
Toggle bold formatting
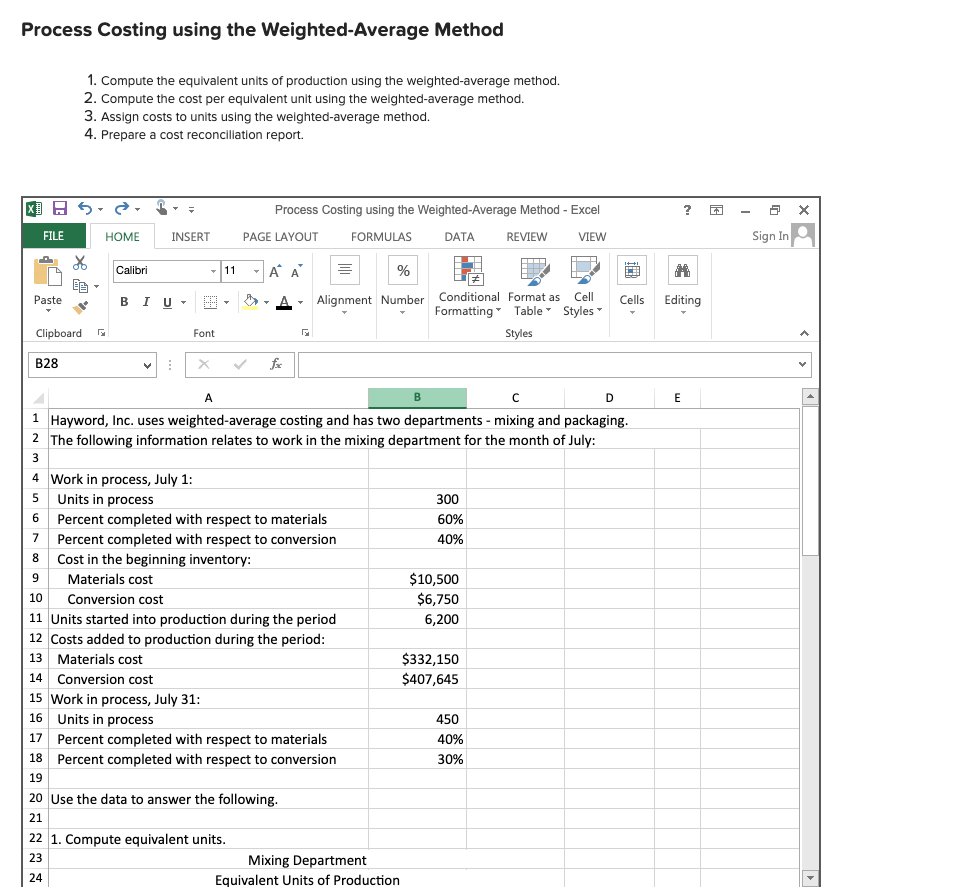point(123,302)
